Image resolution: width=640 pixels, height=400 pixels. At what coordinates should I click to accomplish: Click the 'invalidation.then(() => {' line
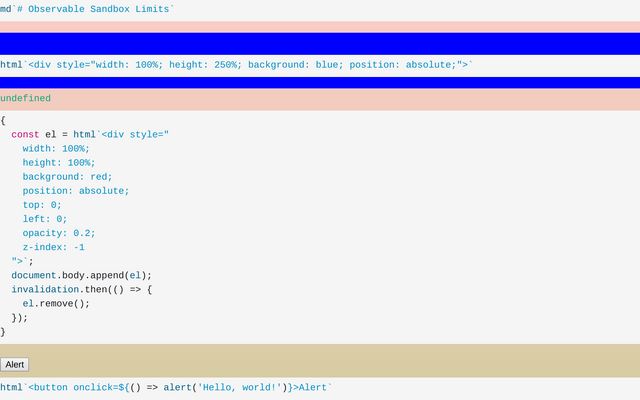(x=82, y=289)
